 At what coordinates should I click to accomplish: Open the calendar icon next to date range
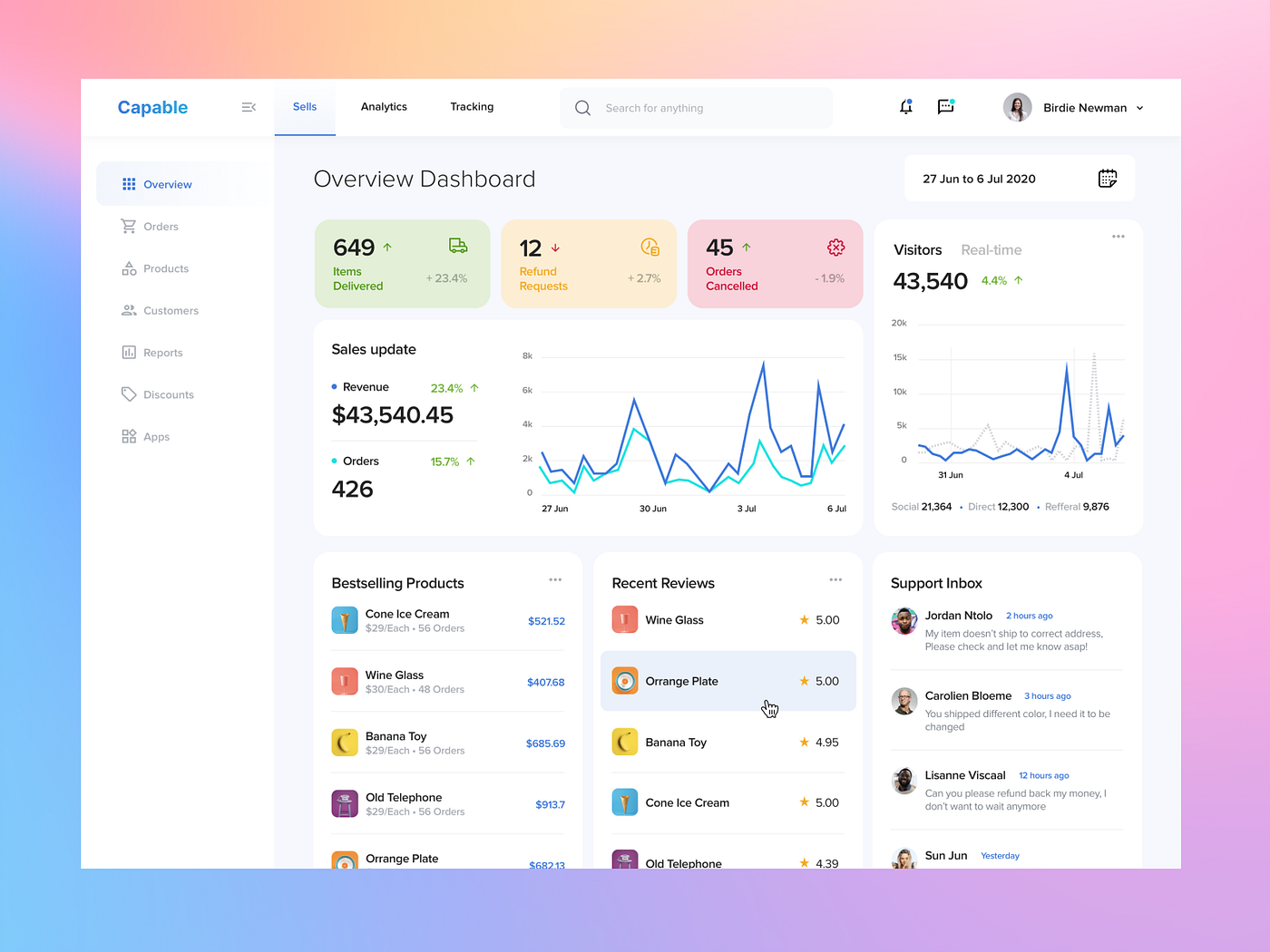(x=1108, y=178)
